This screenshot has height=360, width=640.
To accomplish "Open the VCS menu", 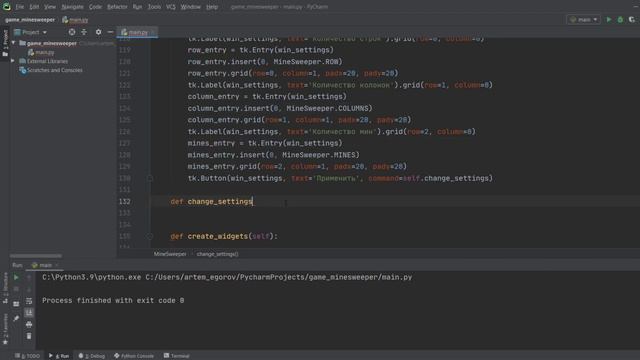I will pos(171,7).
